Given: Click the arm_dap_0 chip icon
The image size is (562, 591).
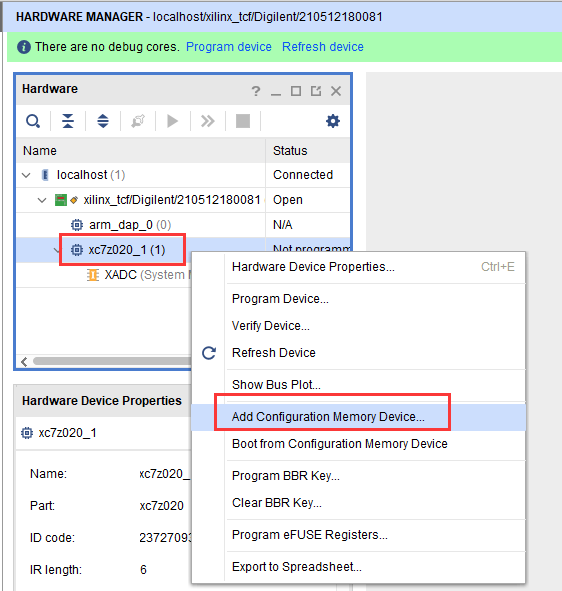Looking at the screenshot, I should tap(77, 225).
